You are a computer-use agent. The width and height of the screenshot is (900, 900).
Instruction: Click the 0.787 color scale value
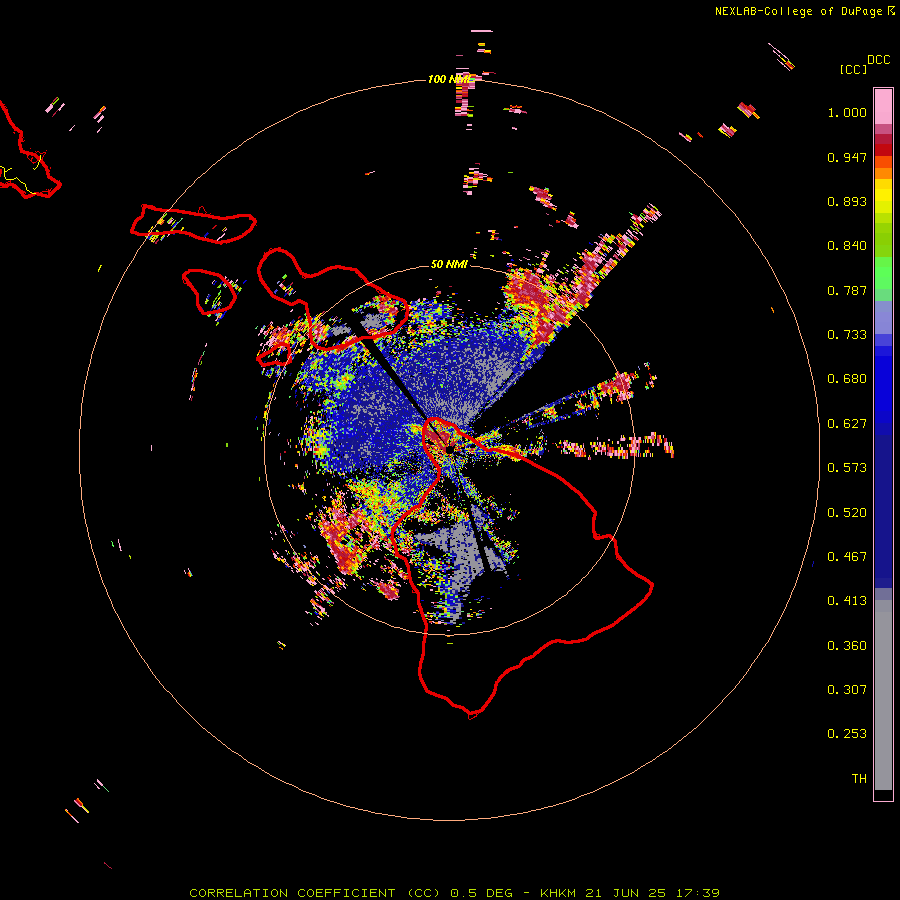(x=847, y=290)
